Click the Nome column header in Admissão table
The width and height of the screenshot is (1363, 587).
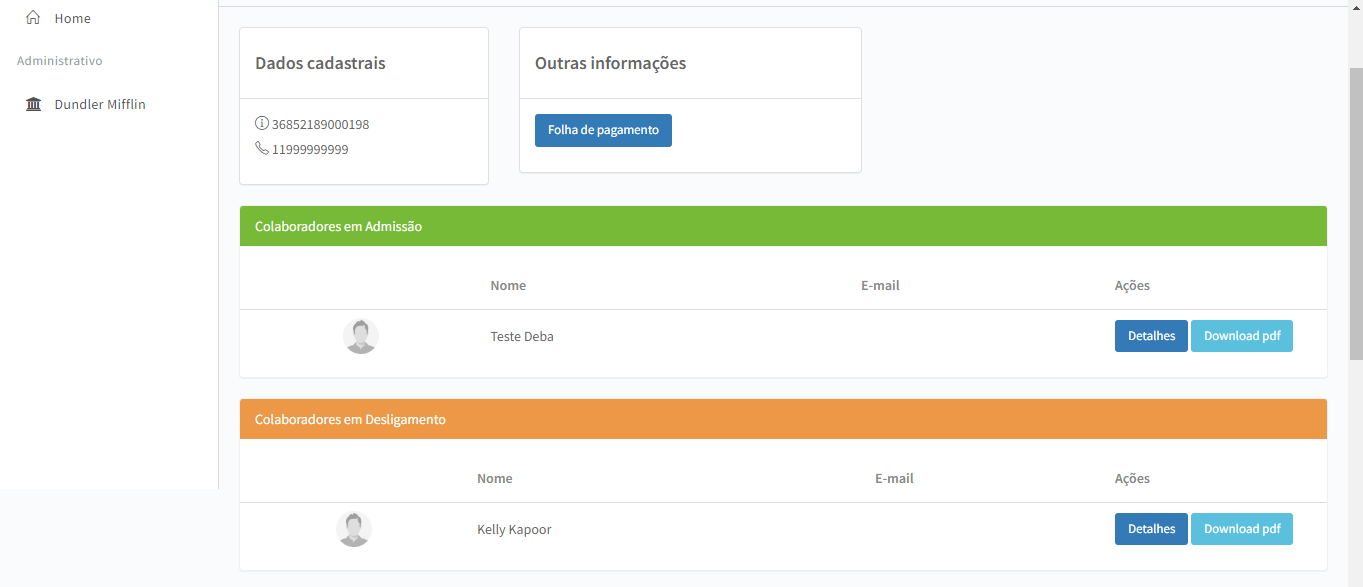pos(508,286)
